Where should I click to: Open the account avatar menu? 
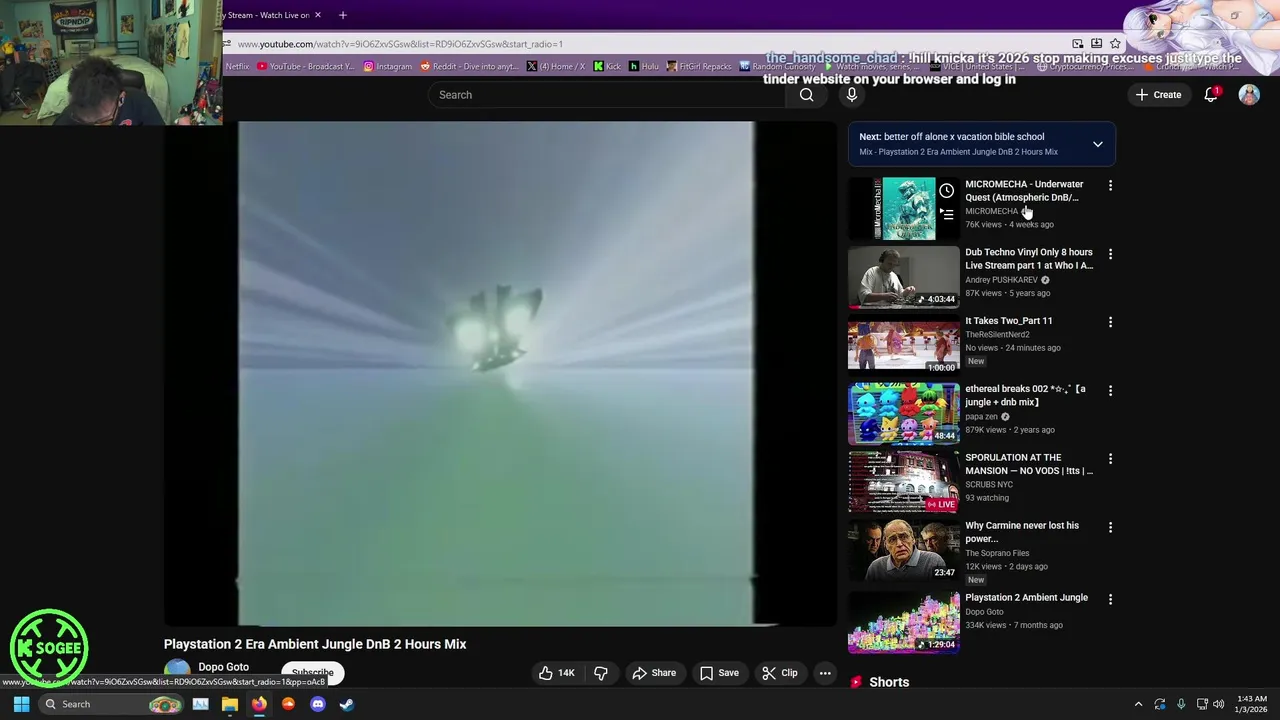1249,94
